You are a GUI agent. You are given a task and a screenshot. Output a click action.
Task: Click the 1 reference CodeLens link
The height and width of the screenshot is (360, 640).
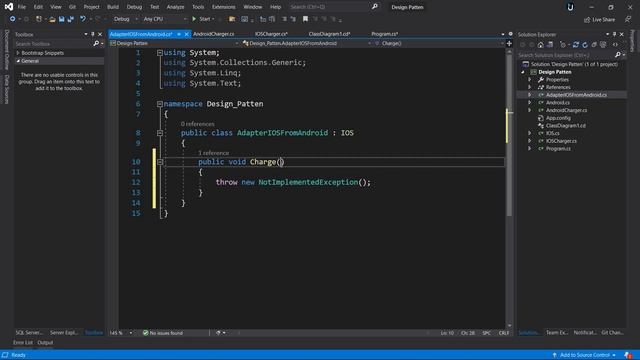213,153
